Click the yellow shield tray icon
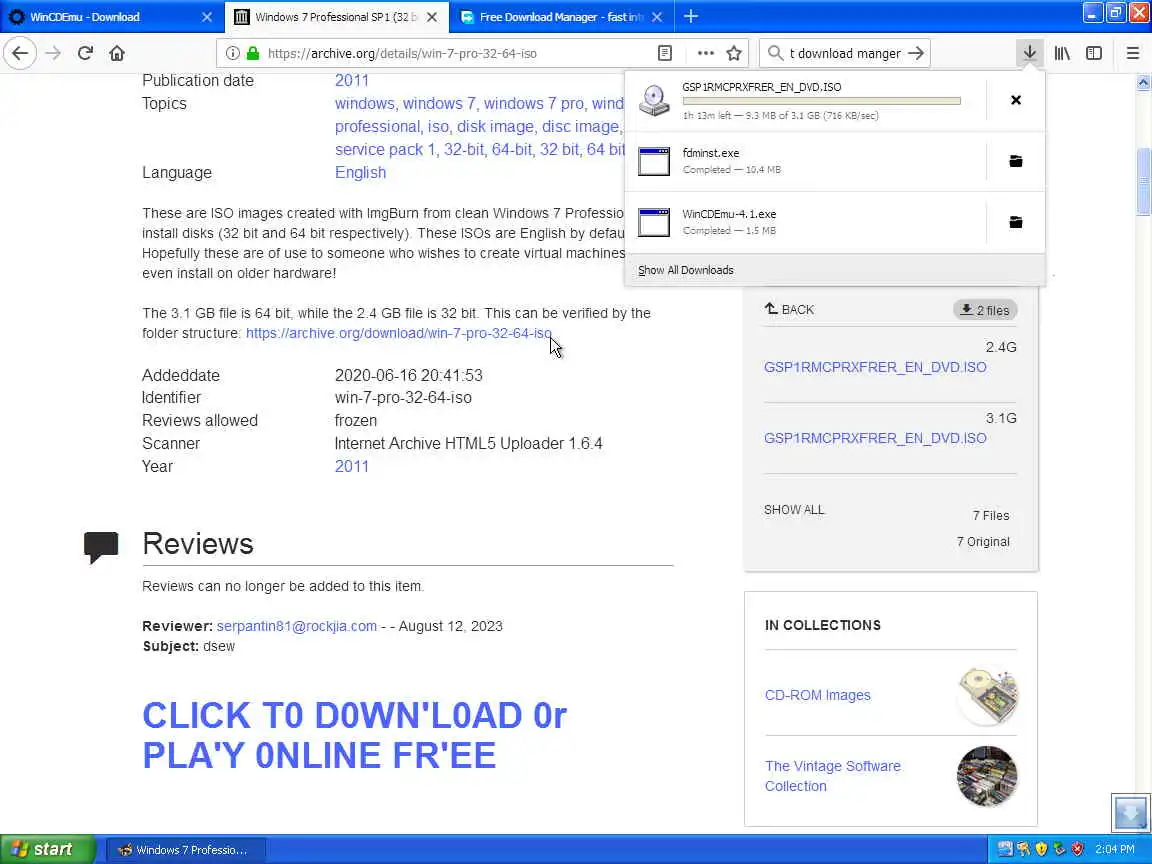 pos(1041,849)
